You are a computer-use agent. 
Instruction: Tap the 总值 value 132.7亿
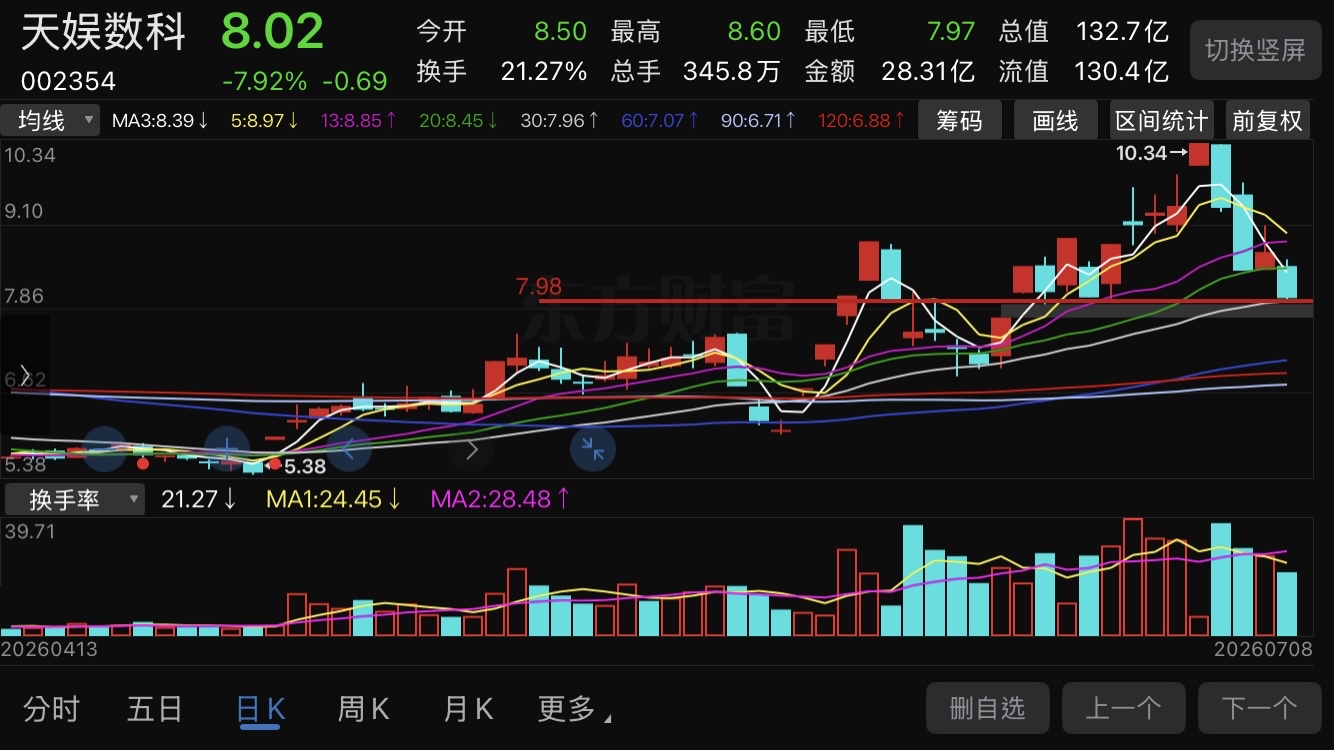point(1122,31)
